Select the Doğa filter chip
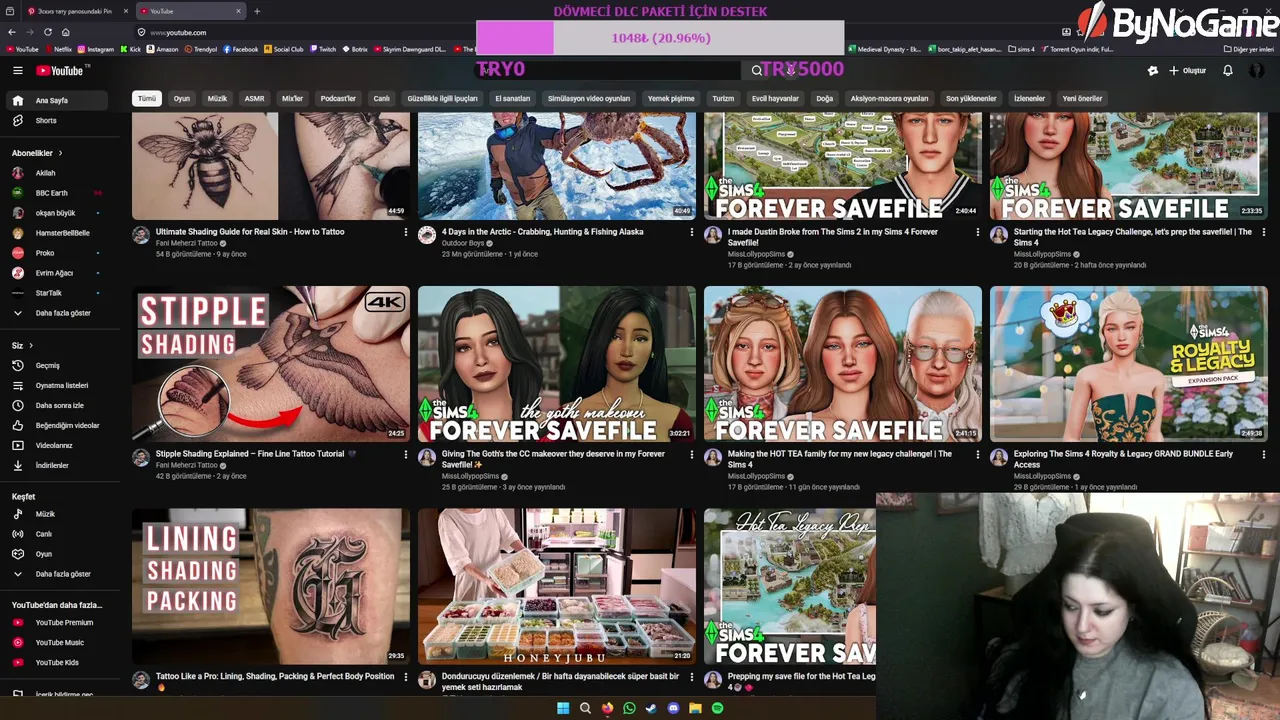The height and width of the screenshot is (720, 1280). tap(824, 99)
